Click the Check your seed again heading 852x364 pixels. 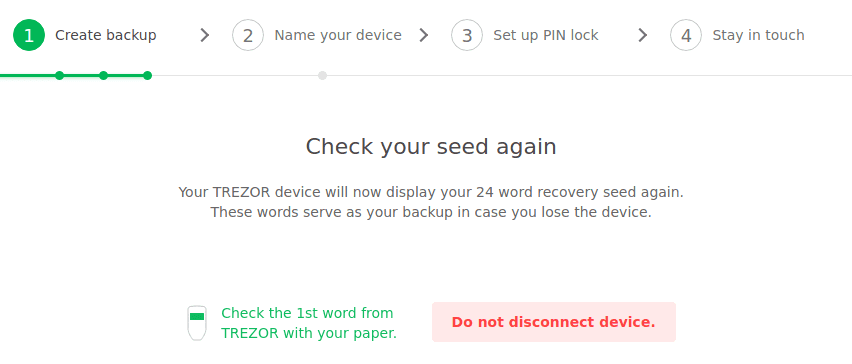(x=431, y=147)
